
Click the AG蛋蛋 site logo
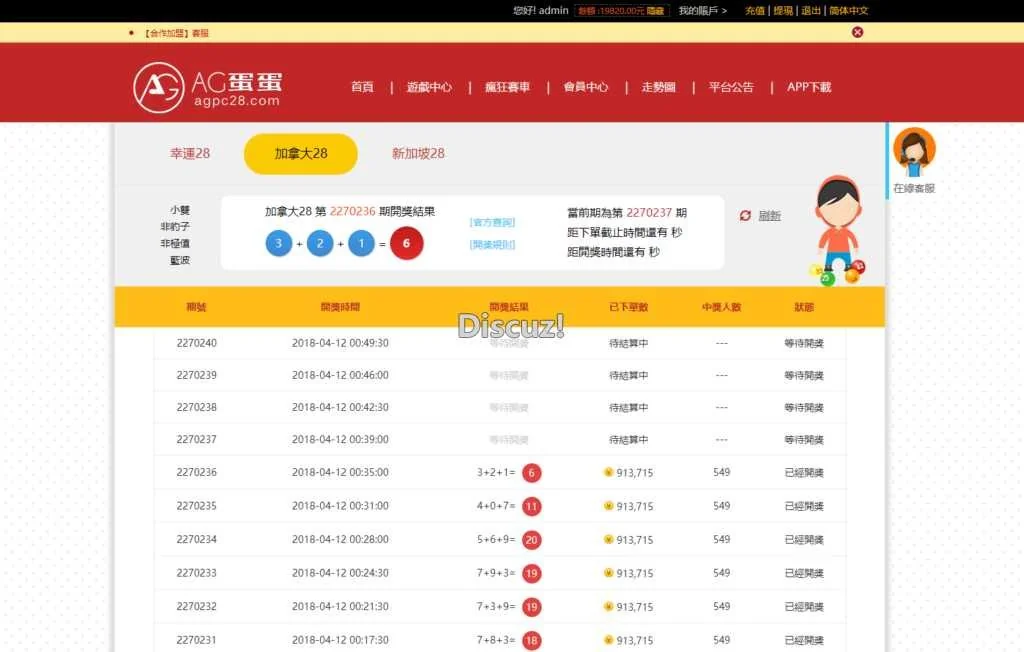(x=208, y=87)
